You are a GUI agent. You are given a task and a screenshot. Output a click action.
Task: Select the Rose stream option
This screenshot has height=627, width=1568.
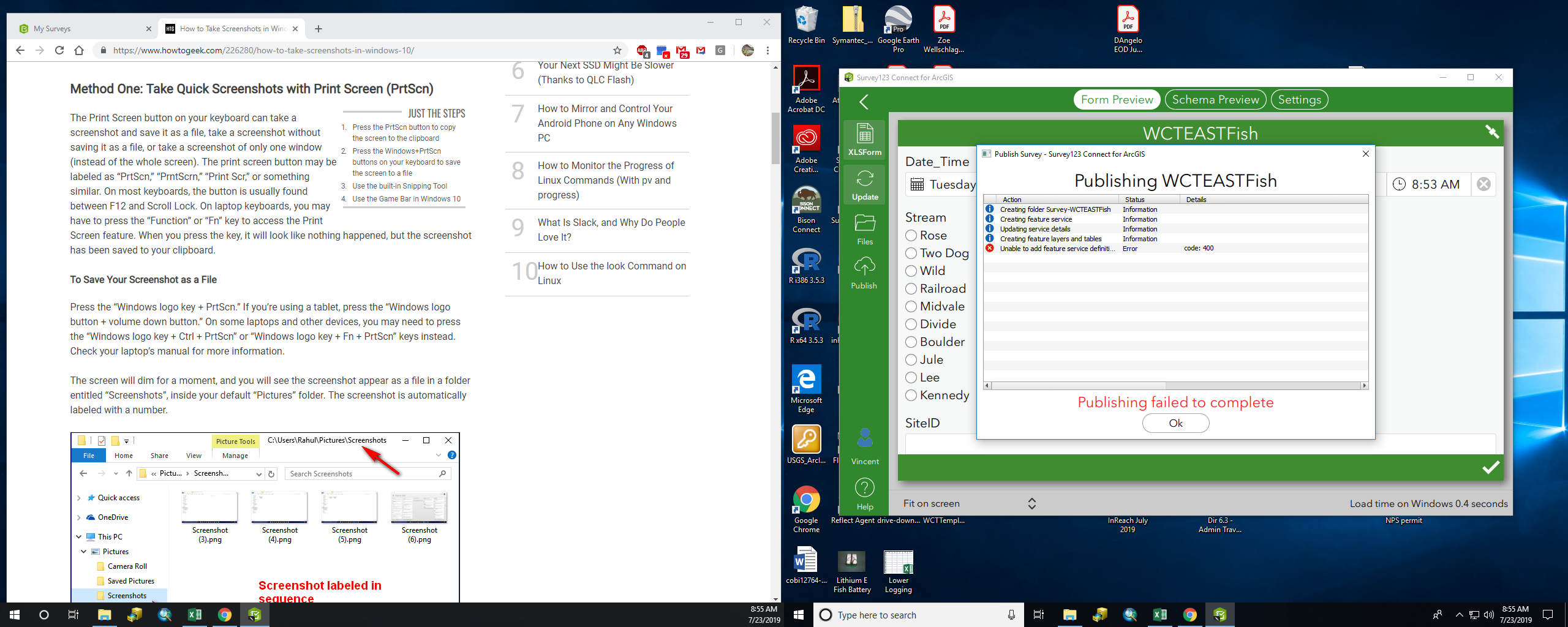(911, 235)
